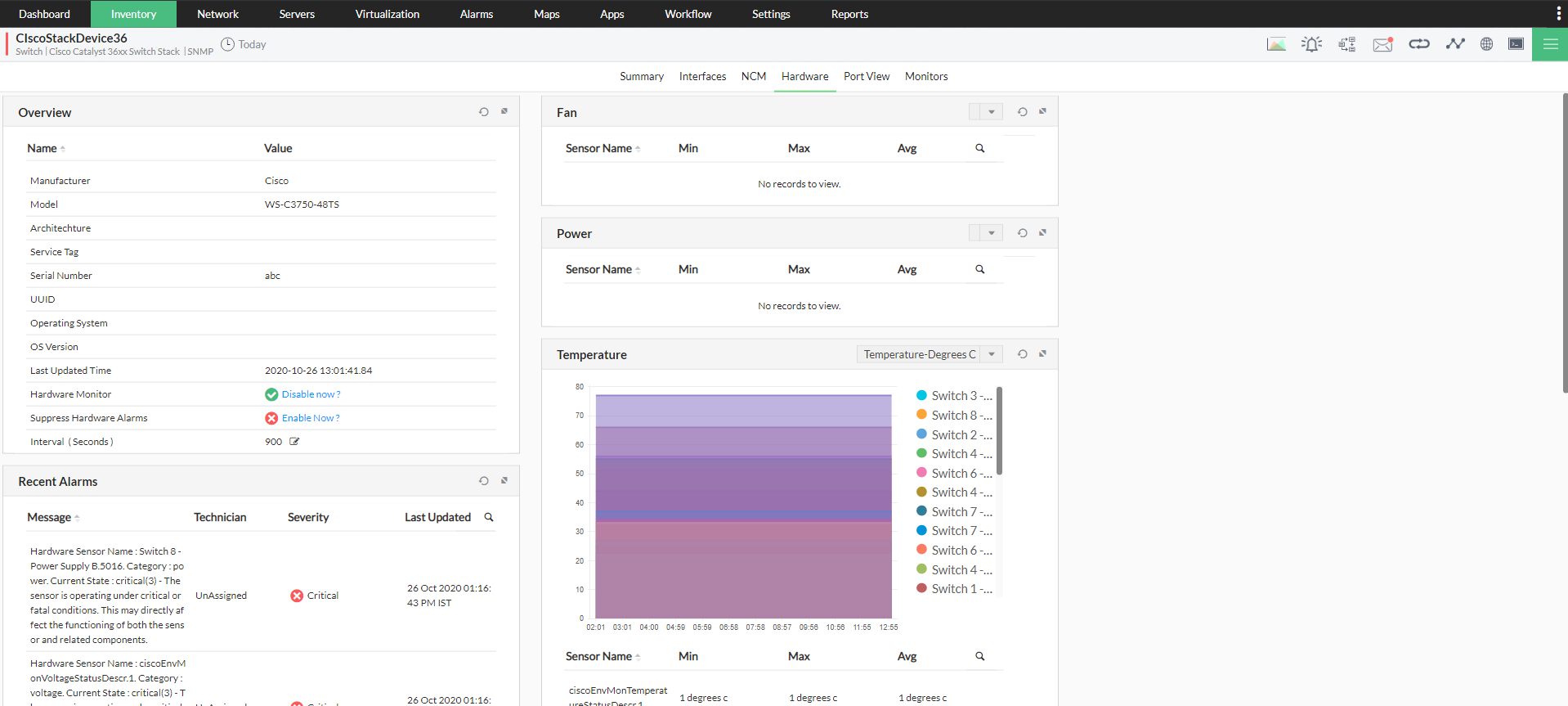Open the graphs icon in device toolbar

tap(1276, 44)
